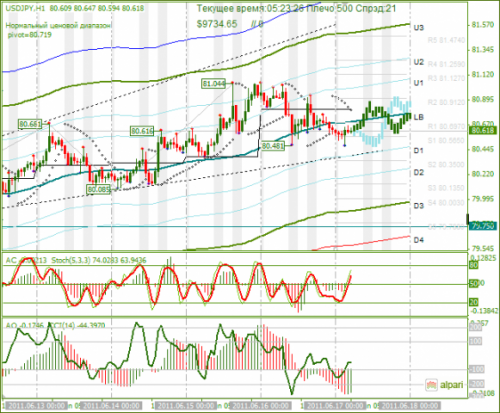Select the LB band label
Image resolution: width=500 pixels, height=413 pixels.
click(418, 117)
